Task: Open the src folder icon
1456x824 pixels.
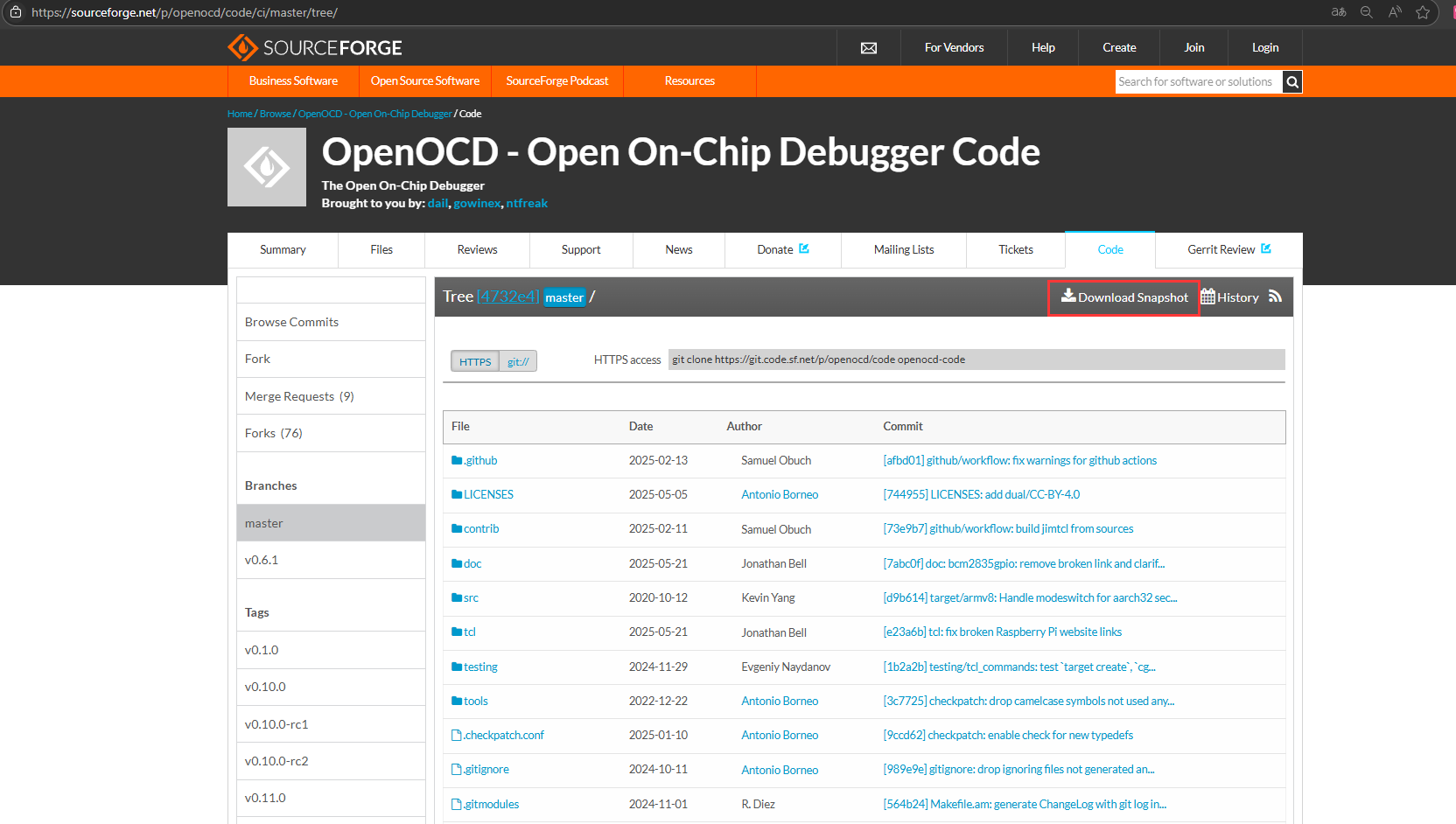Action: 457,597
